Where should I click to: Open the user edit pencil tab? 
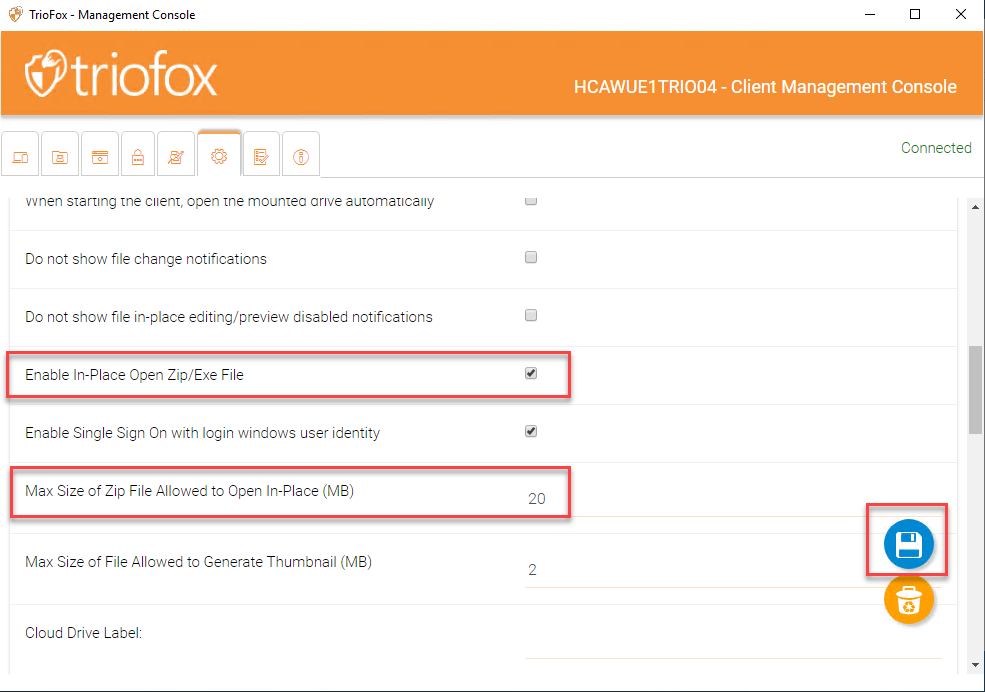click(x=177, y=154)
